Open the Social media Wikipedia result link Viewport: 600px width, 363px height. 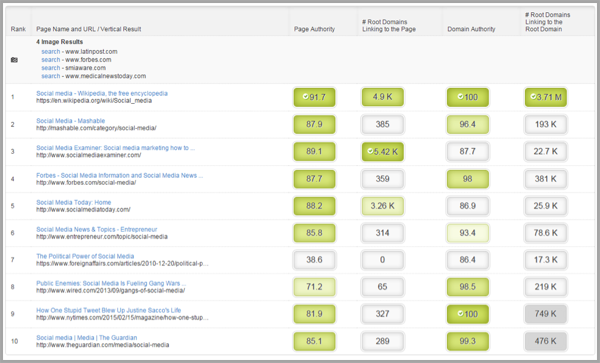point(102,93)
